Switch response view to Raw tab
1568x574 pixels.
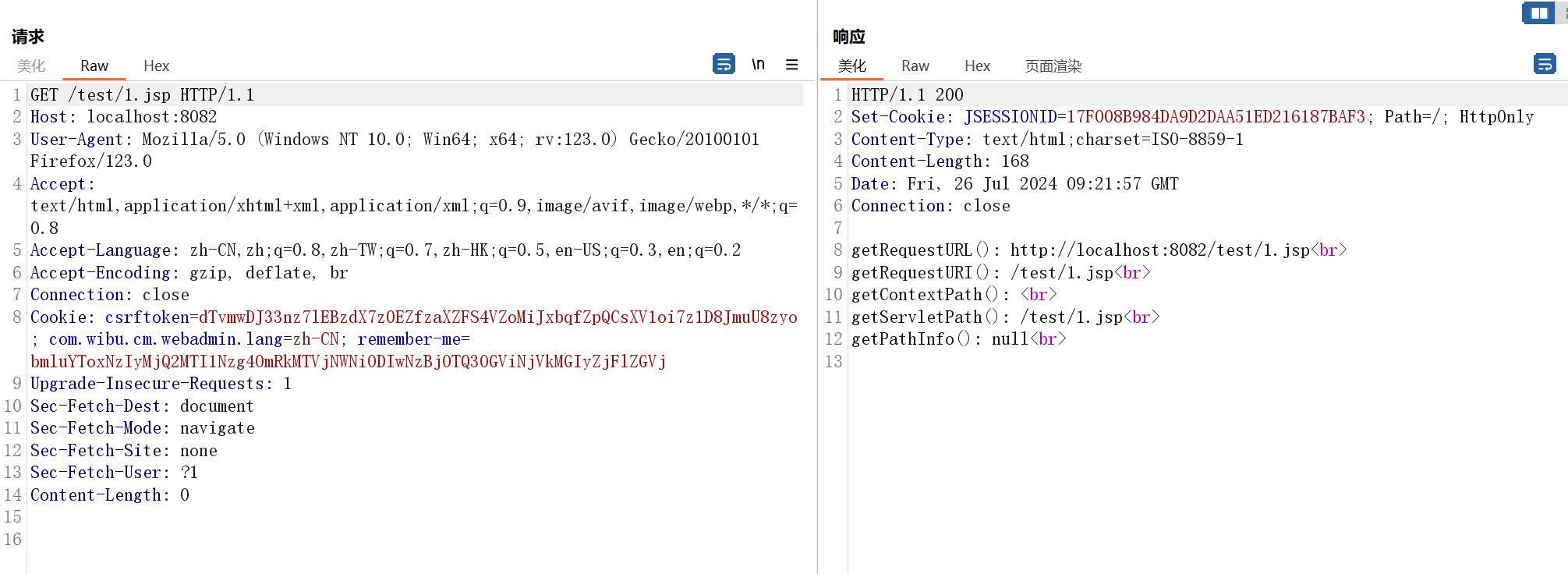point(915,66)
